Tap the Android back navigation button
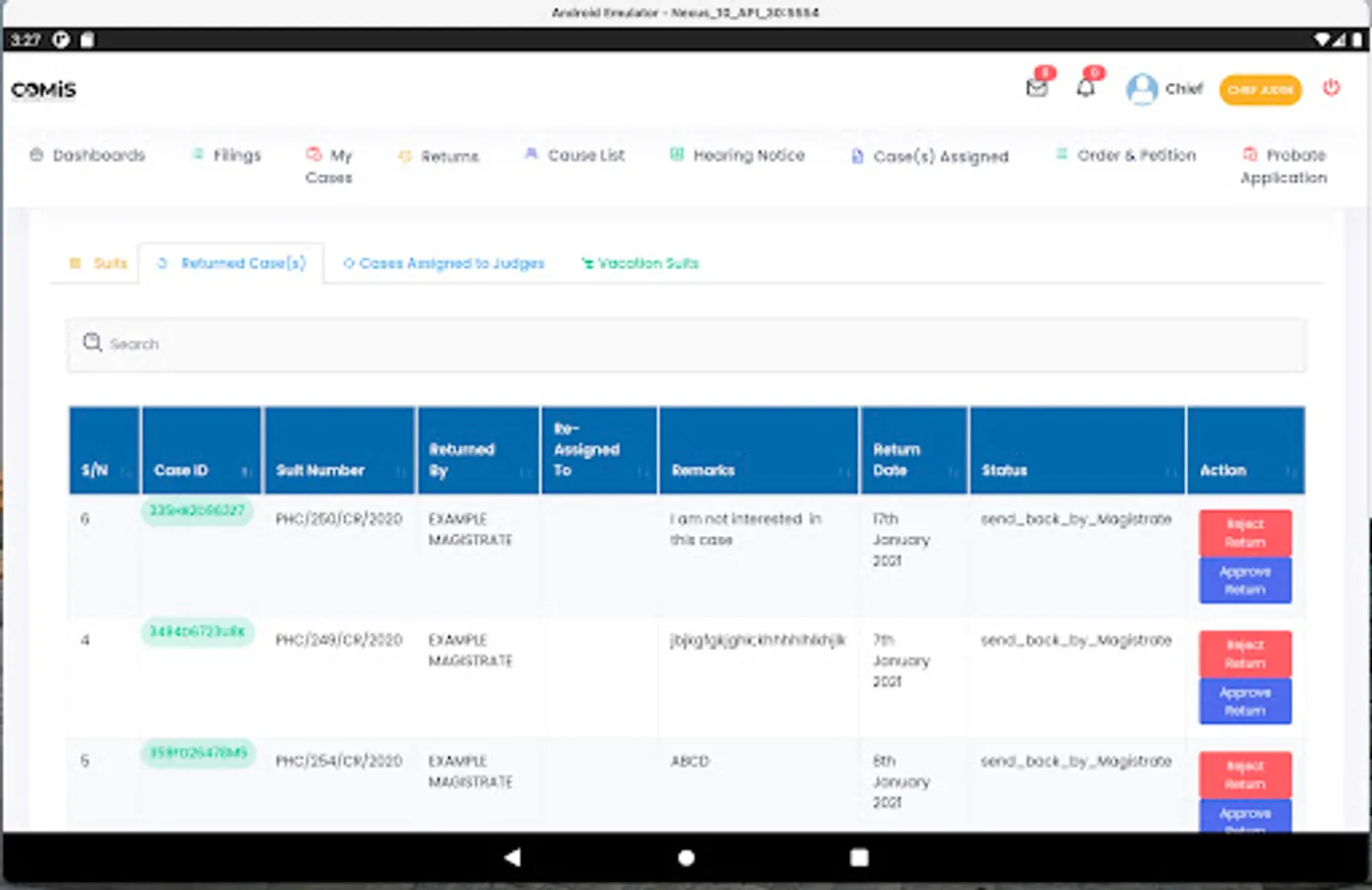This screenshot has width=1372, height=890. pyautogui.click(x=512, y=857)
